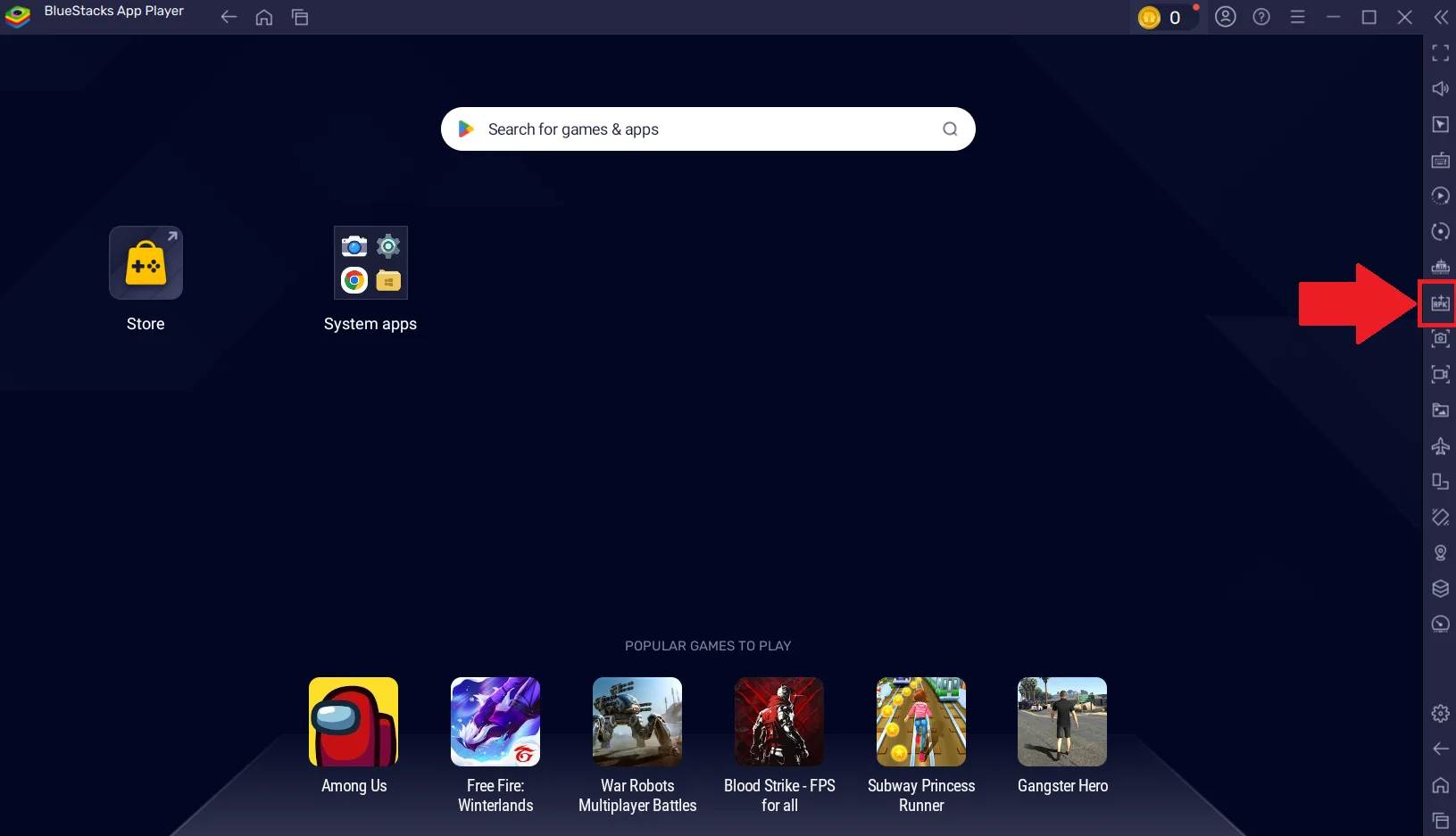The image size is (1456, 836).
Task: Open the help question mark menu
Action: (1261, 17)
